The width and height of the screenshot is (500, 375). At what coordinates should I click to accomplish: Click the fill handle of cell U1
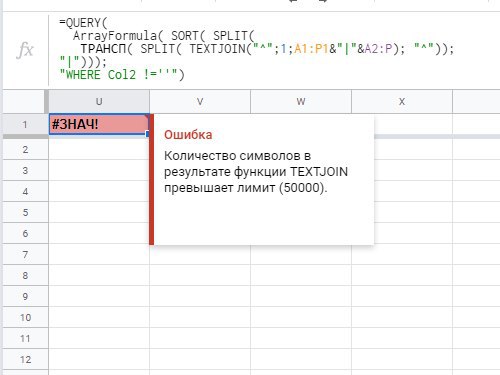148,134
